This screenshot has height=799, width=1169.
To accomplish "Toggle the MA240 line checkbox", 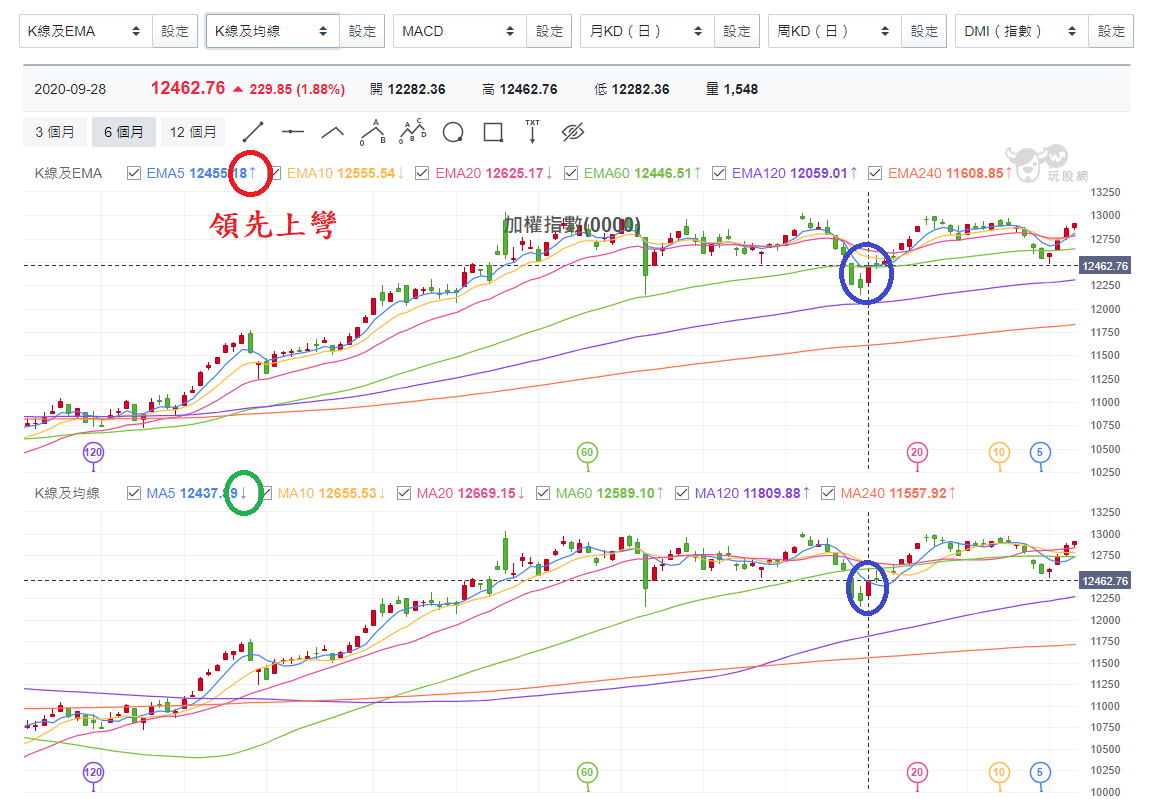I will (x=828, y=493).
